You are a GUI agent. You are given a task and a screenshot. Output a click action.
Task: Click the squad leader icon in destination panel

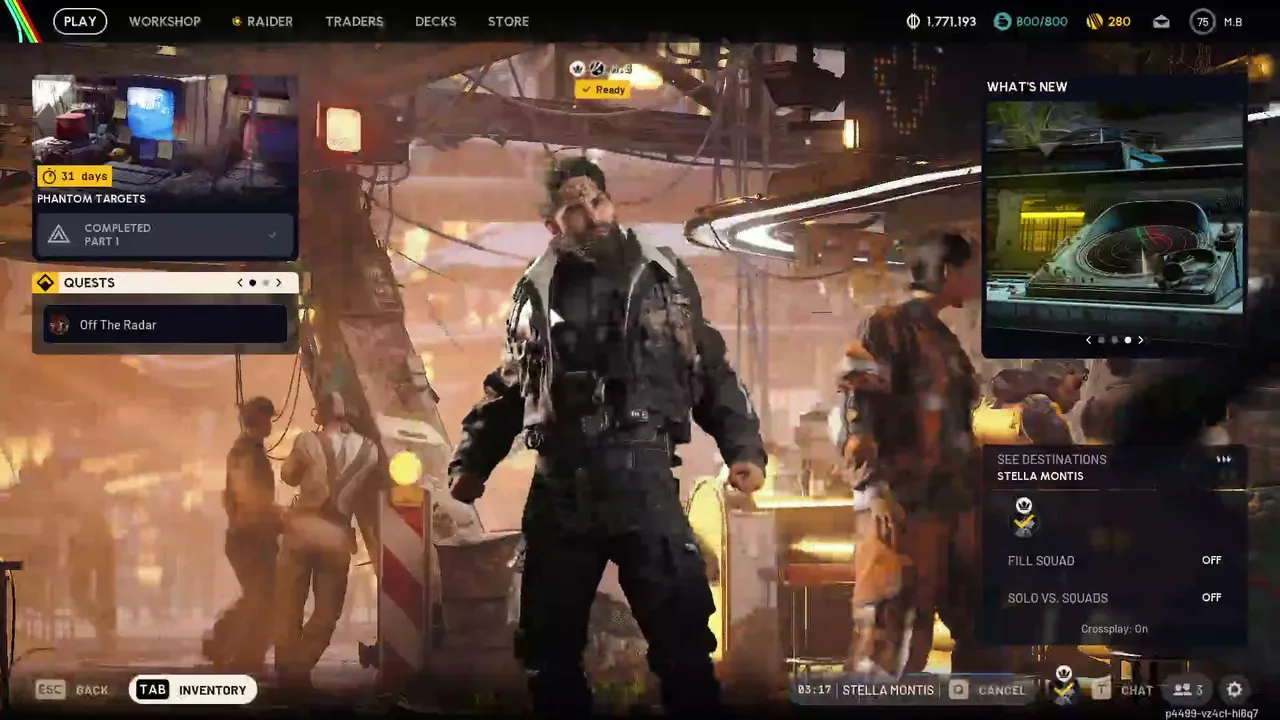coord(1024,516)
